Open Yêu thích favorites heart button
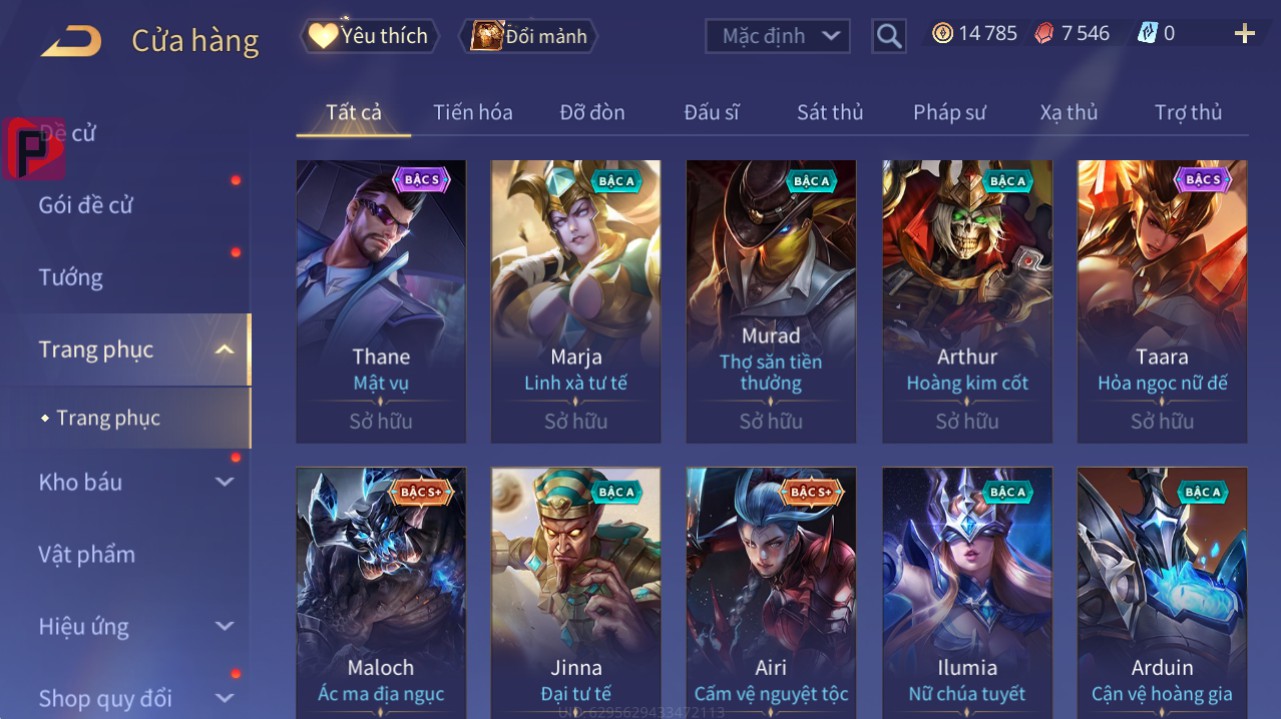 coord(368,36)
